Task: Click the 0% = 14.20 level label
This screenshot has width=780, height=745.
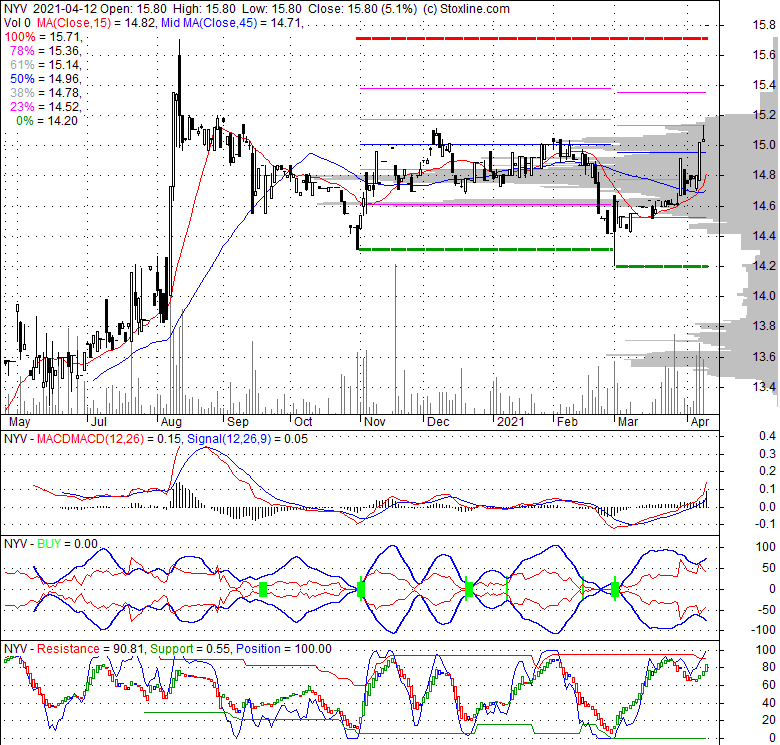Action: 47,120
